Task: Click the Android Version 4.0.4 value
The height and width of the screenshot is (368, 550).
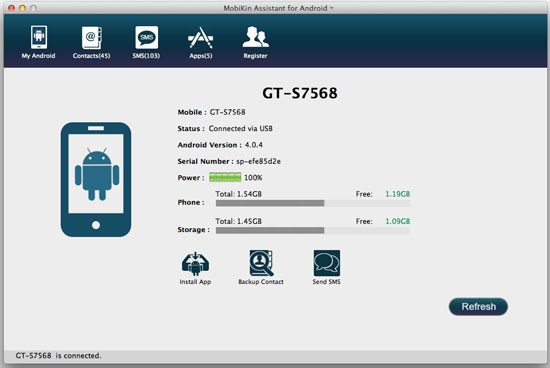Action: tap(254, 145)
